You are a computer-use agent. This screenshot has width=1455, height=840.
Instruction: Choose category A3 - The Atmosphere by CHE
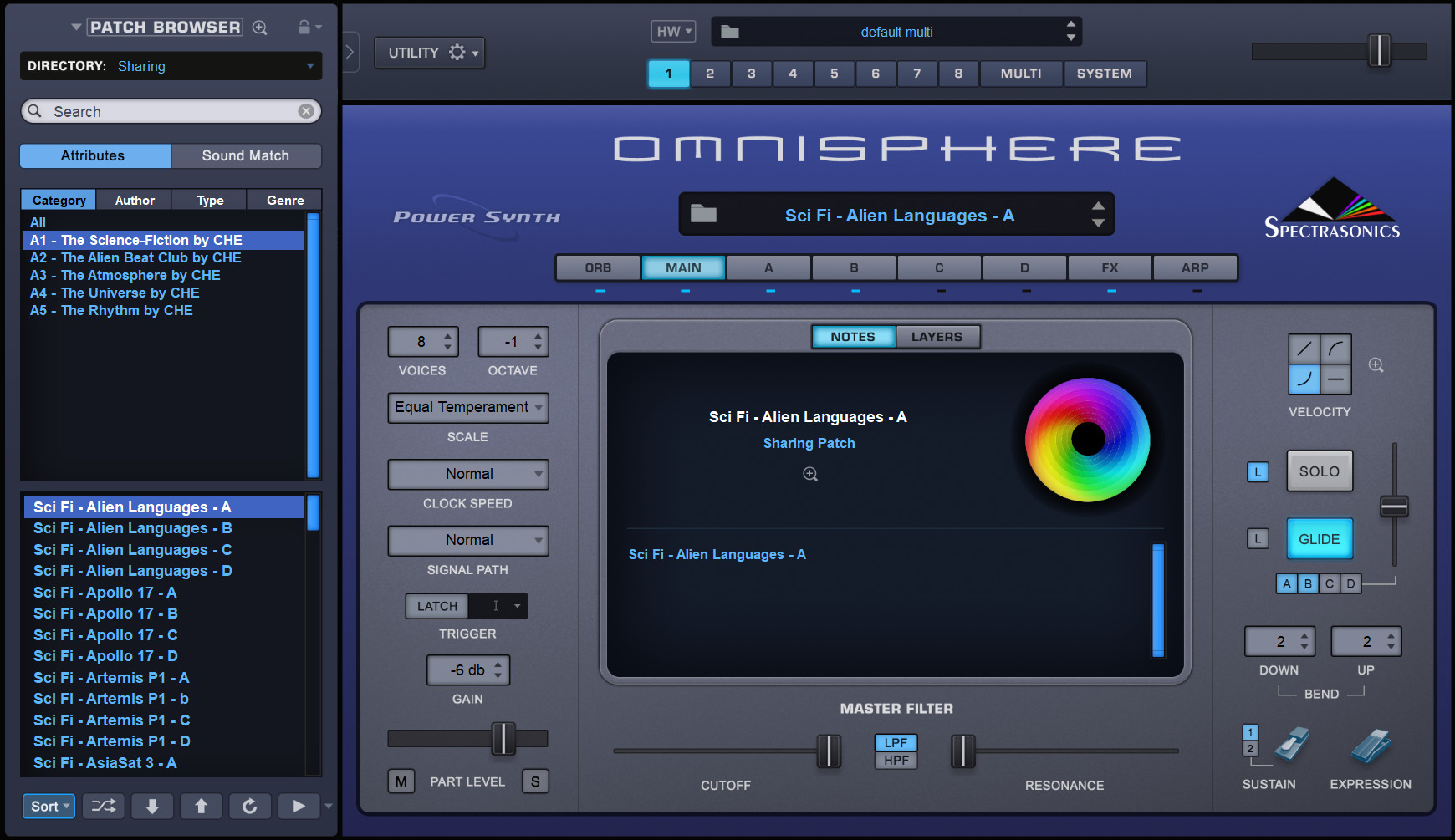pos(163,275)
